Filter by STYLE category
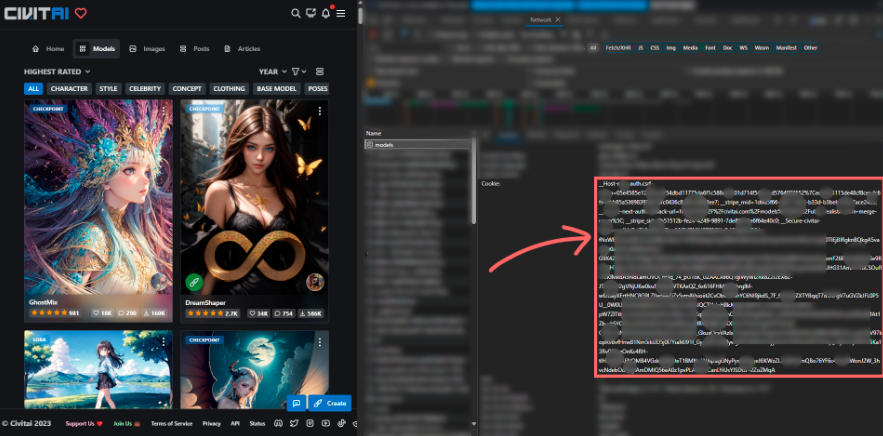 [108, 88]
